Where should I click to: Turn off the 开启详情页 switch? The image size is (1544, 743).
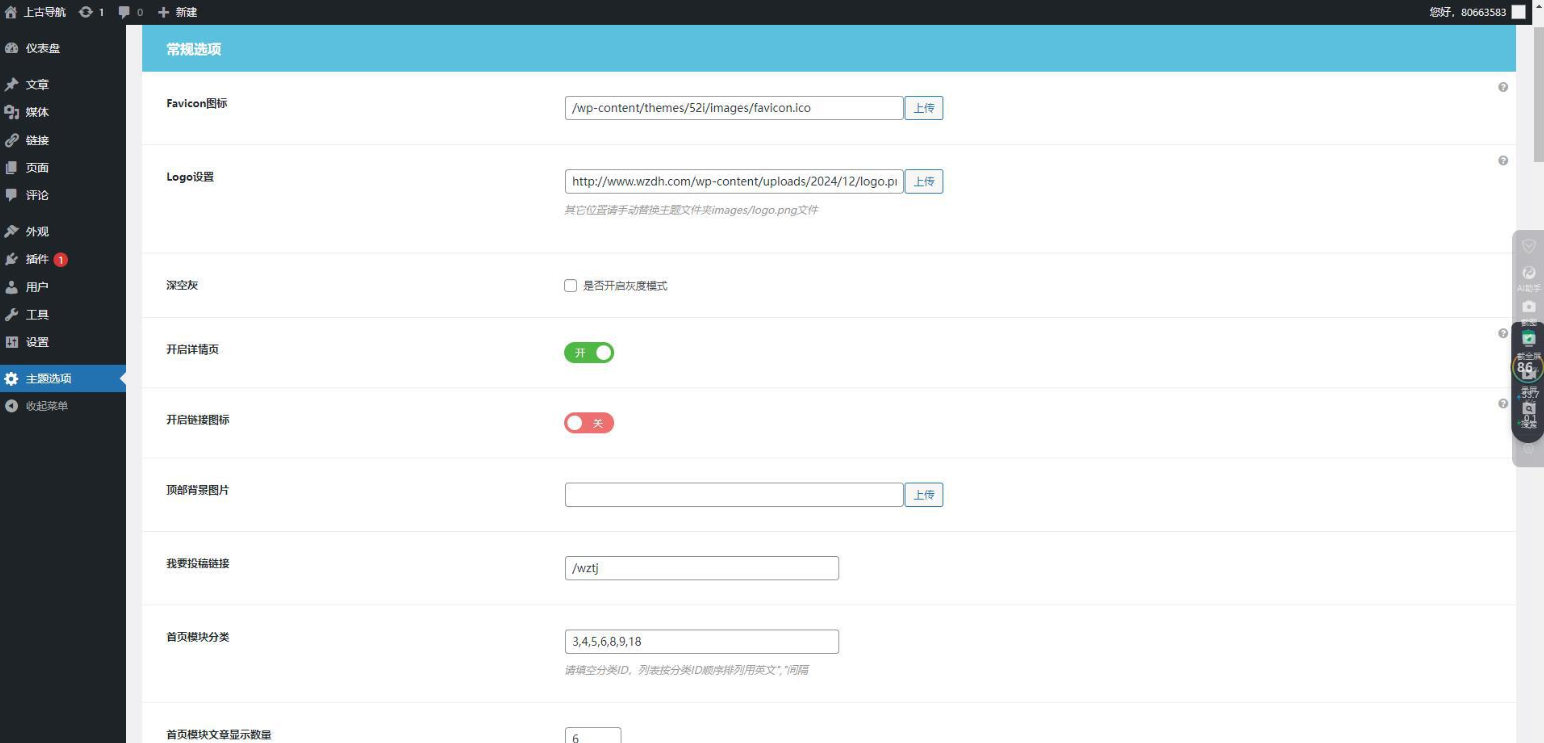click(x=589, y=353)
